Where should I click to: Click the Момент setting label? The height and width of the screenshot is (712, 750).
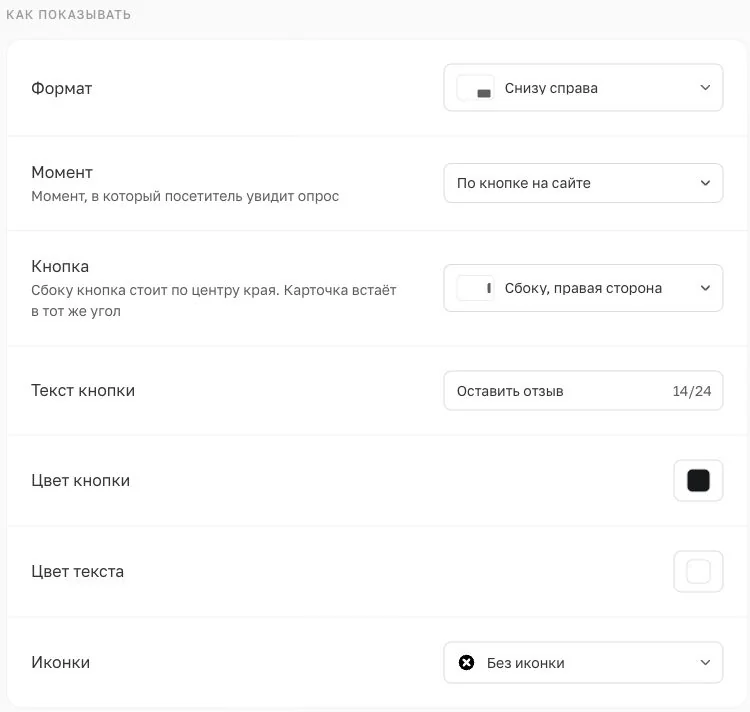click(62, 172)
